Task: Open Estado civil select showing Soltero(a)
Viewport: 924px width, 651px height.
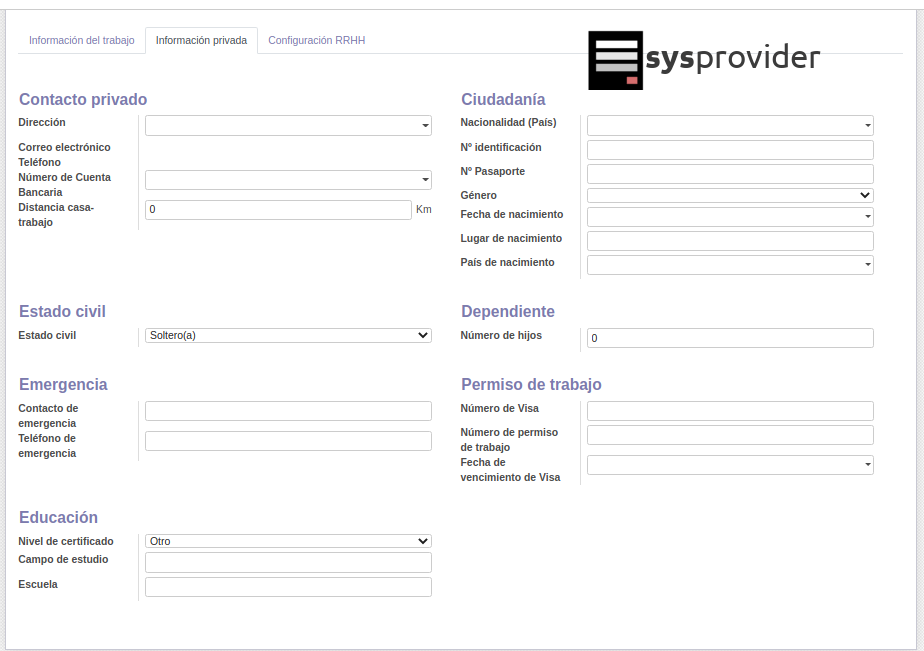Action: (x=288, y=336)
